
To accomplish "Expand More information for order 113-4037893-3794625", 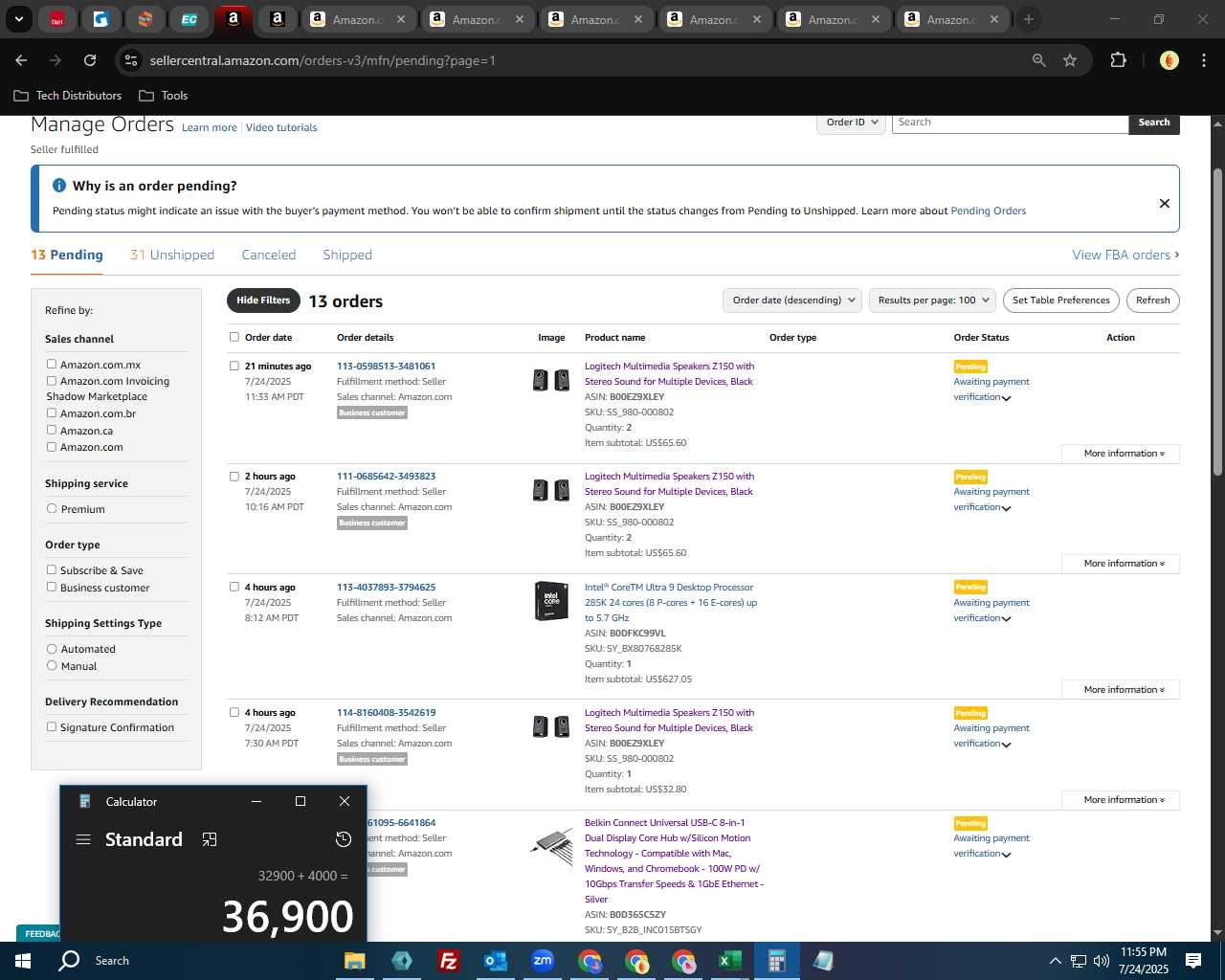I will (x=1121, y=690).
